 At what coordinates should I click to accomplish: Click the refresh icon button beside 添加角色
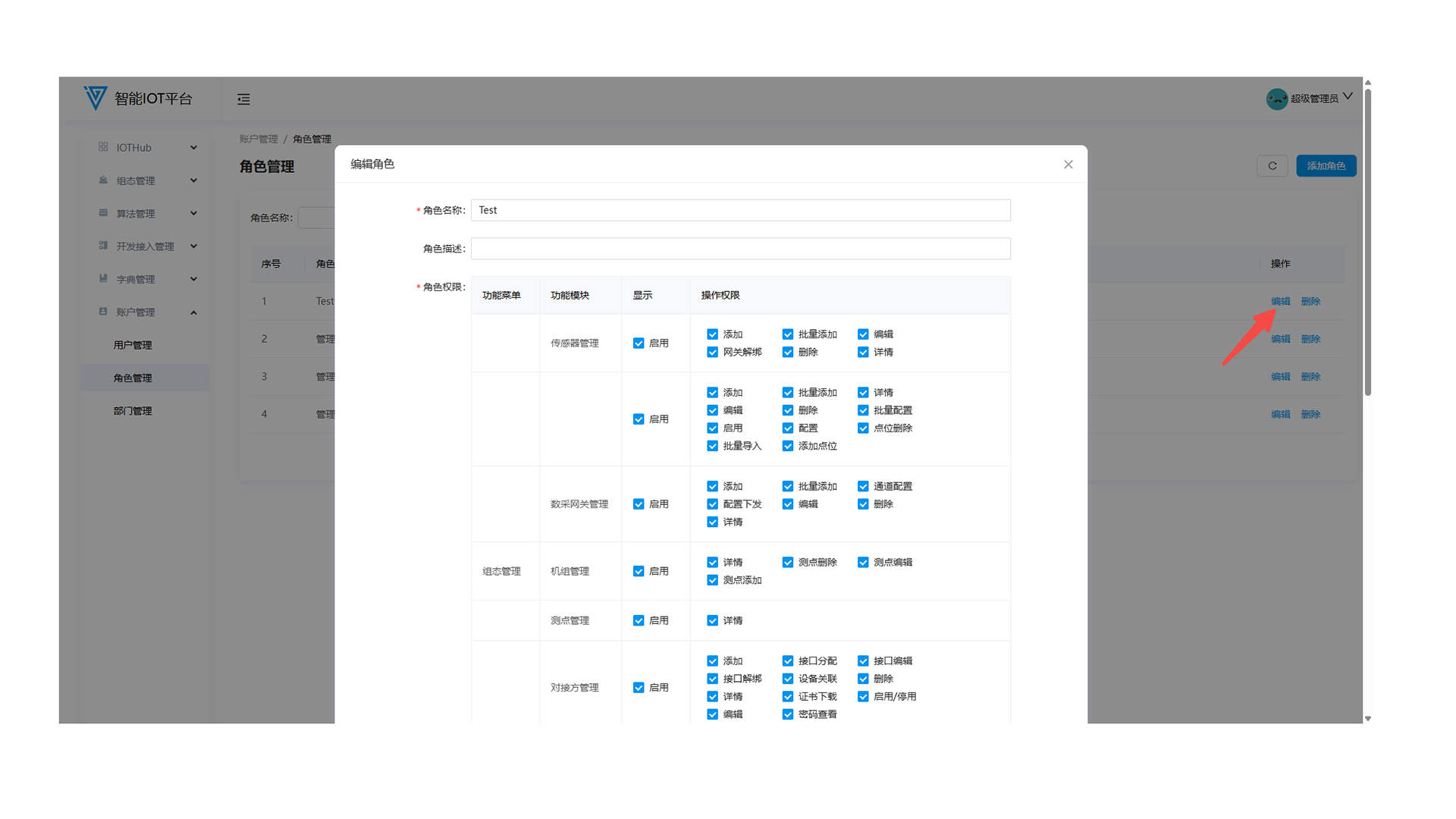click(x=1272, y=166)
